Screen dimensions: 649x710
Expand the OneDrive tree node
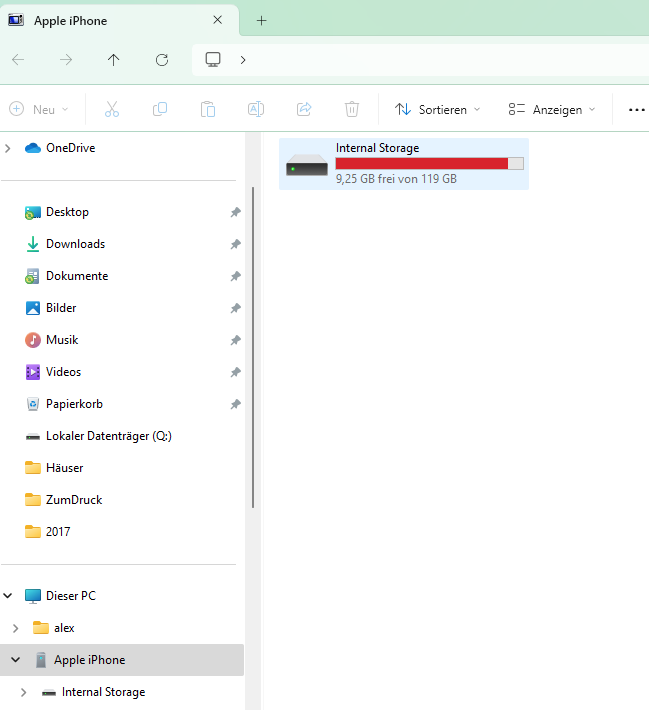pos(9,148)
